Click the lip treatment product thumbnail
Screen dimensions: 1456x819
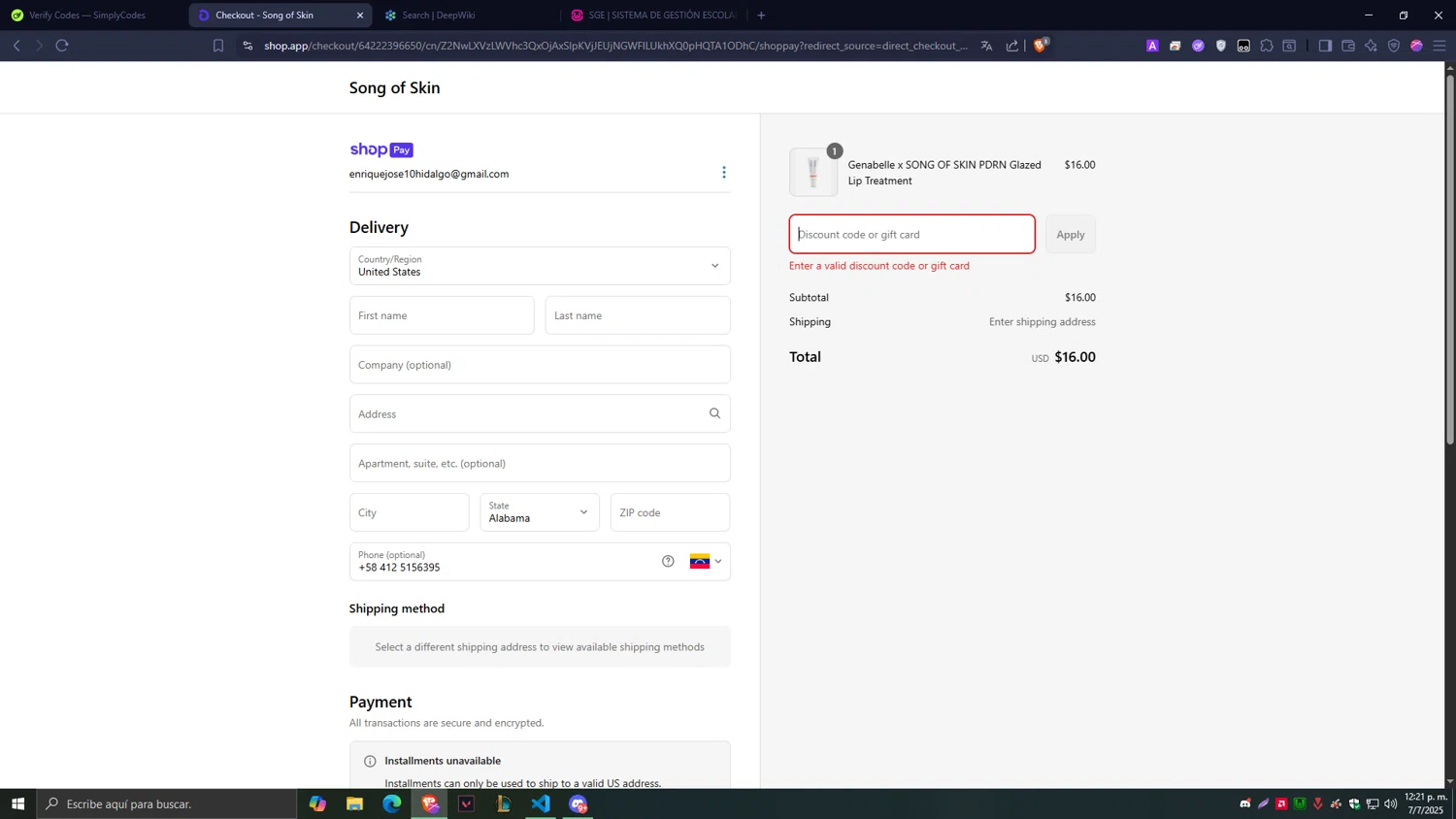pos(813,172)
